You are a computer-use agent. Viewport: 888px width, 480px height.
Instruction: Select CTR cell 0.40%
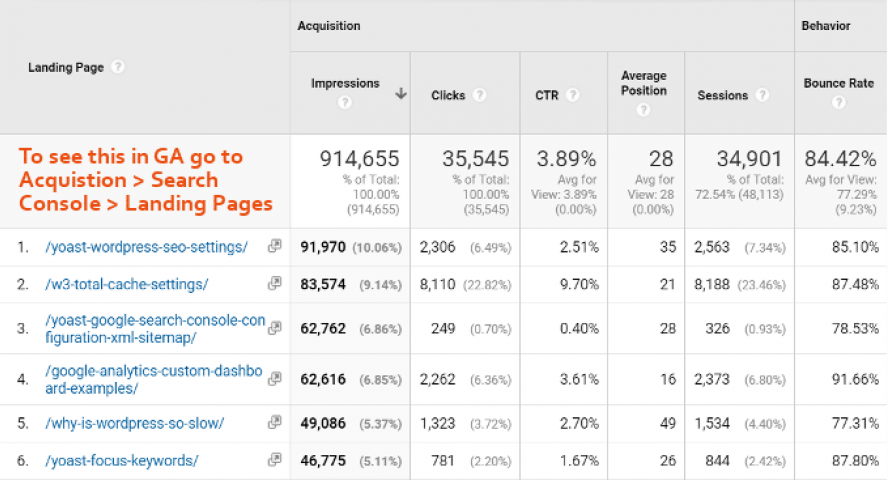[x=579, y=329]
